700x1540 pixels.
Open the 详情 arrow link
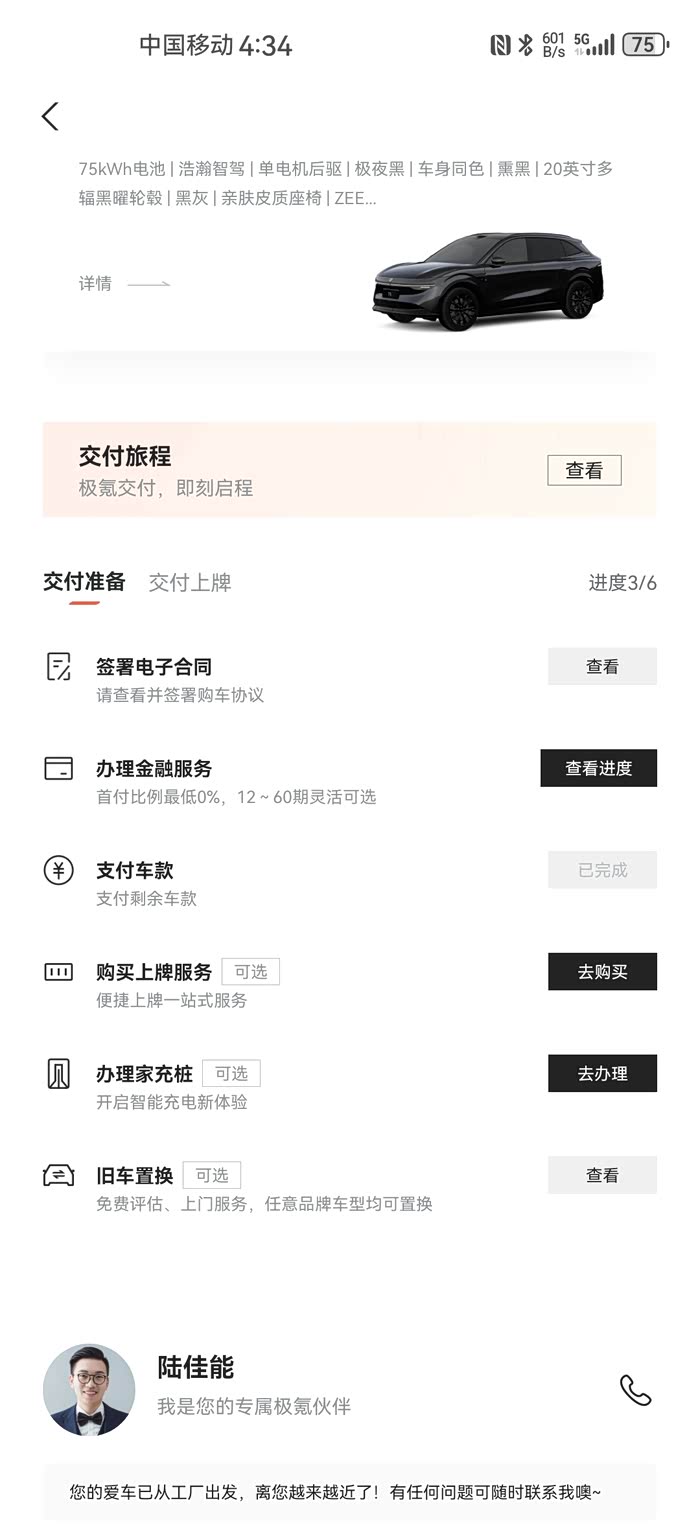(x=124, y=284)
